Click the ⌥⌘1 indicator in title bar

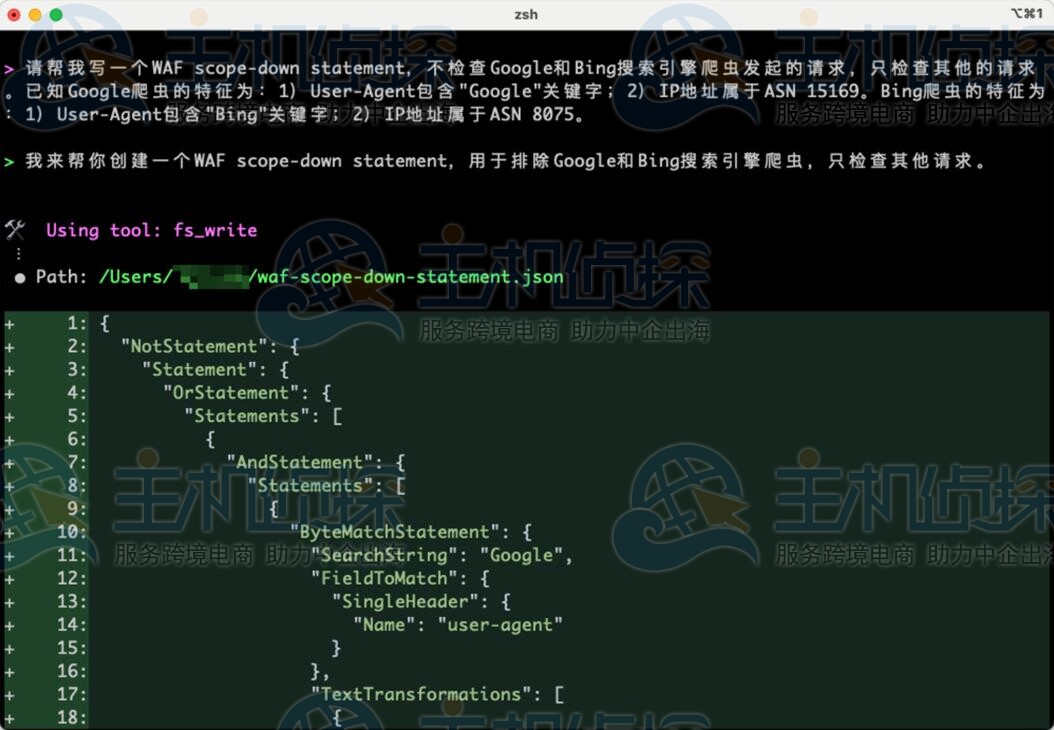1026,14
